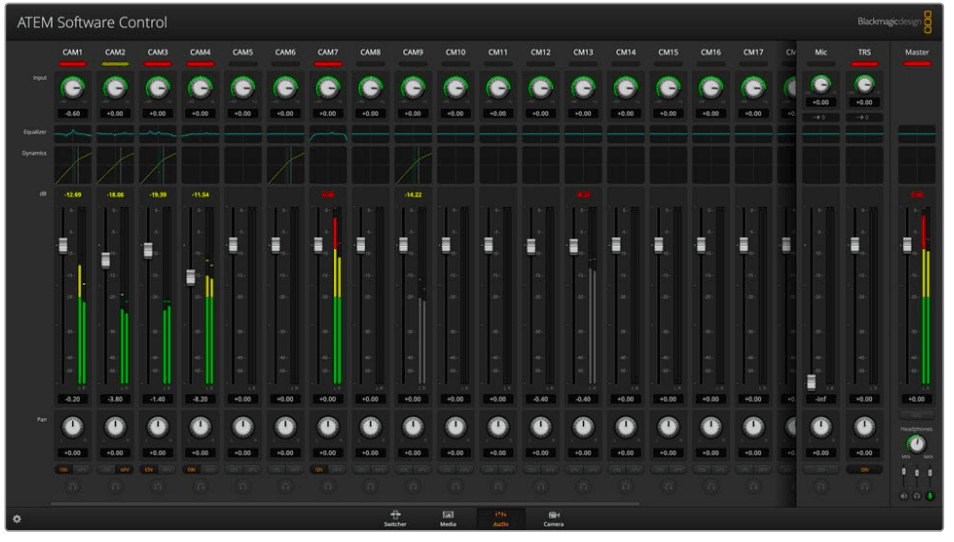Click CAM1 input gain value -0.60
The height and width of the screenshot is (542, 954).
click(x=72, y=114)
